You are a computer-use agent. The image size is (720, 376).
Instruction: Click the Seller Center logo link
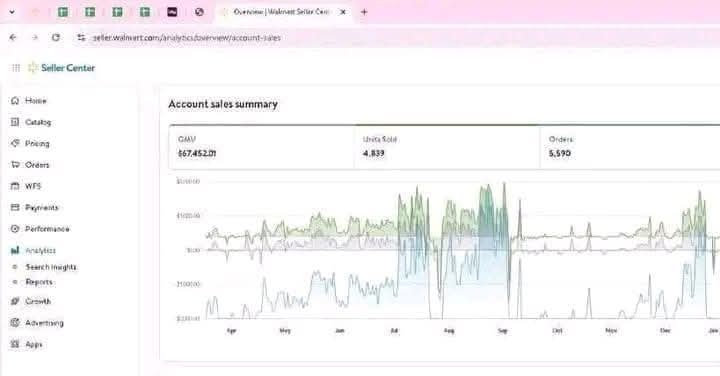(x=62, y=68)
